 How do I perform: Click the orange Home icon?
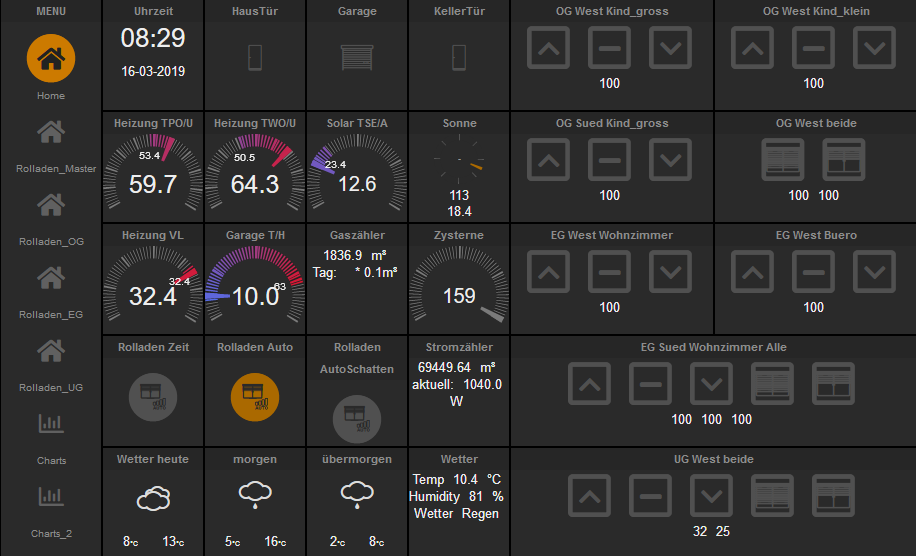[51, 58]
